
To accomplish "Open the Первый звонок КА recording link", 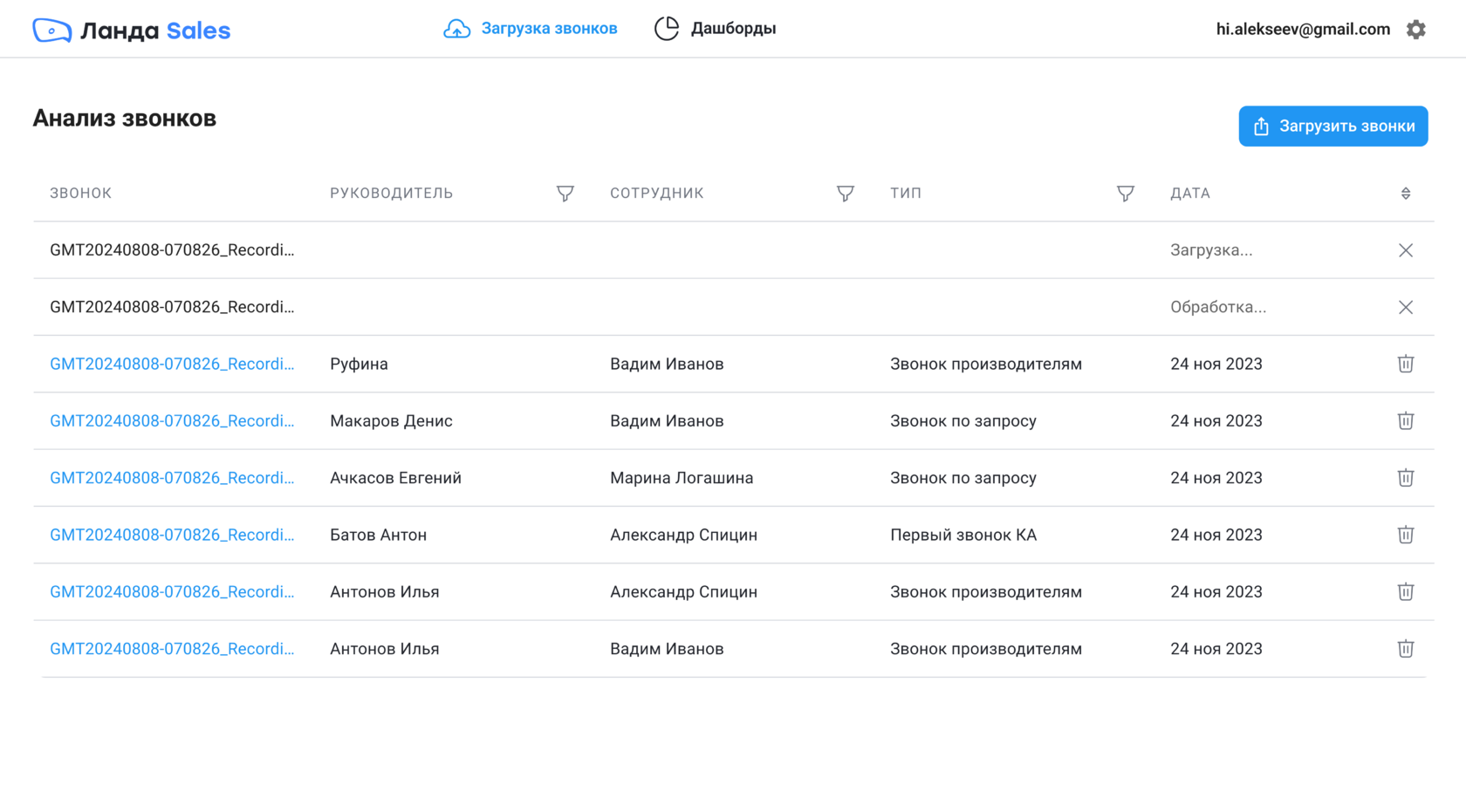I will coord(172,535).
